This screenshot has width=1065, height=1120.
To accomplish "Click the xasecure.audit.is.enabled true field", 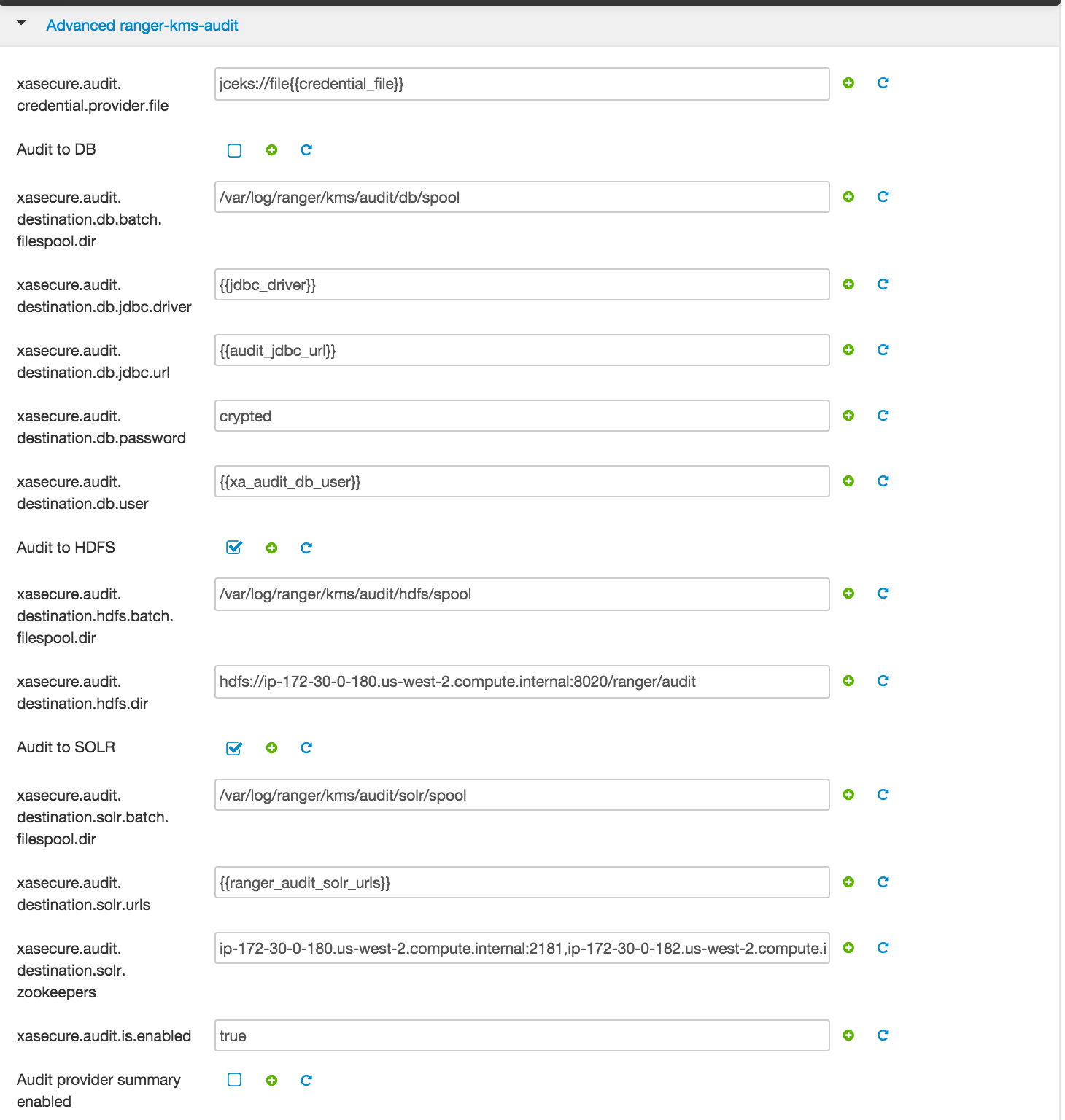I will click(522, 1035).
